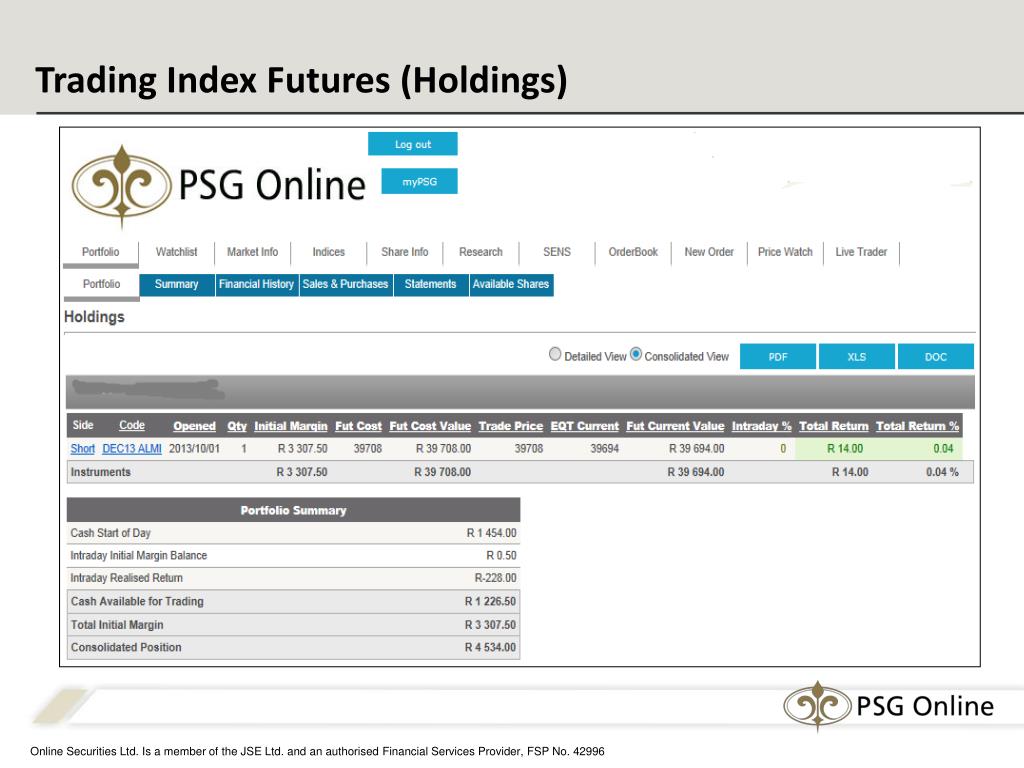
Task: Sort by the Code column header
Action: (132, 425)
